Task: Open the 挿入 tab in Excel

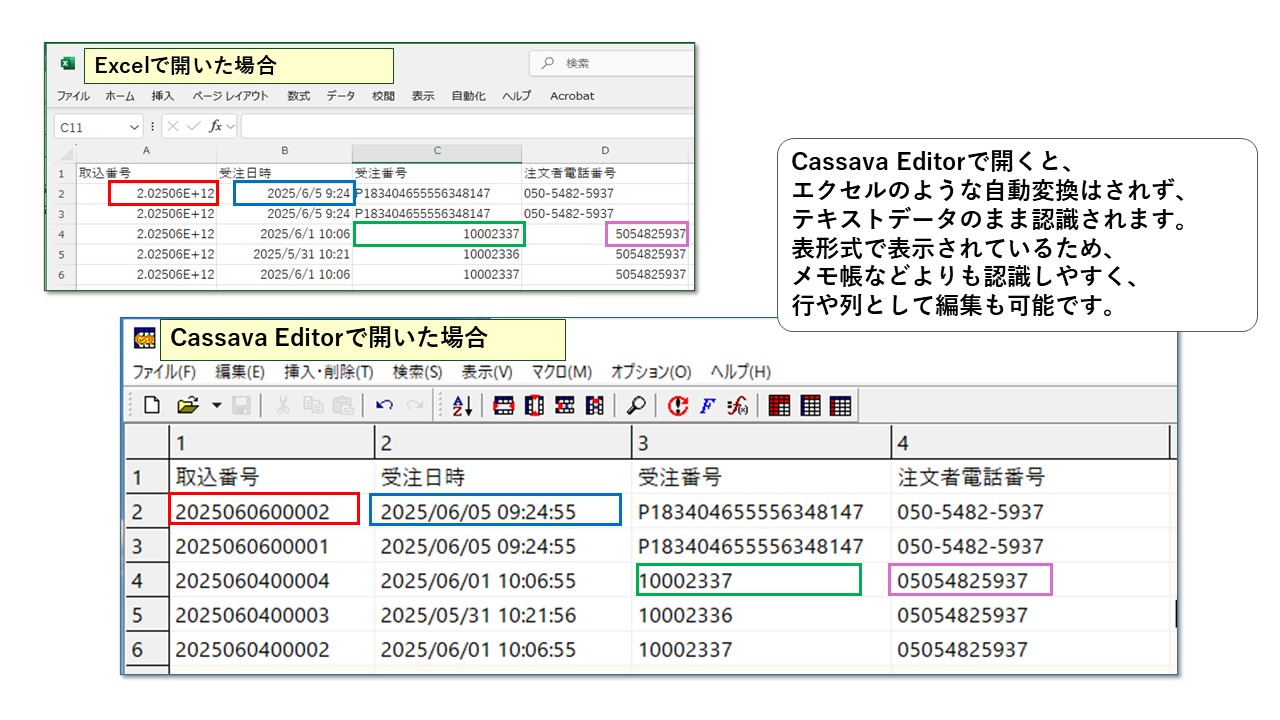Action: (163, 96)
